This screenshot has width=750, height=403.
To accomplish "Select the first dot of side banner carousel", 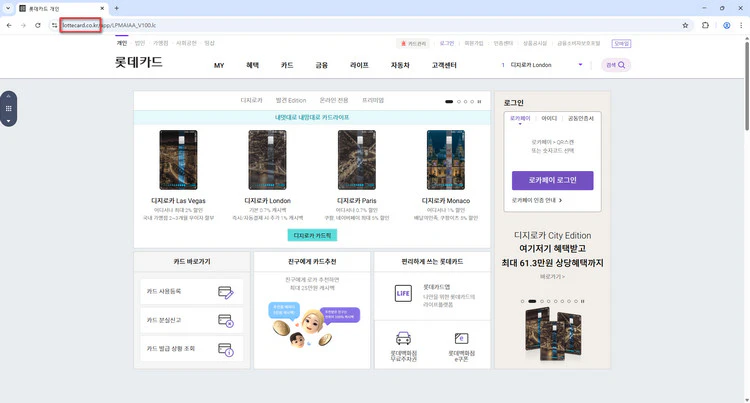I will coord(522,301).
